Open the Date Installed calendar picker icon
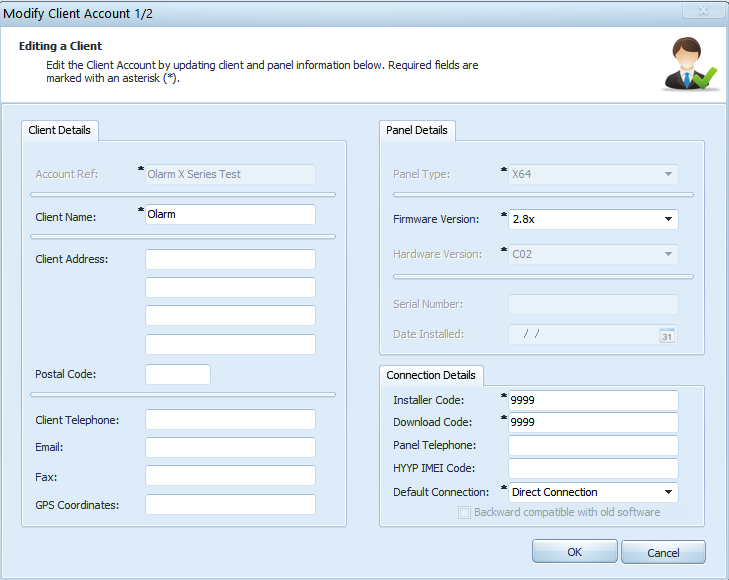729x580 pixels. click(x=667, y=336)
